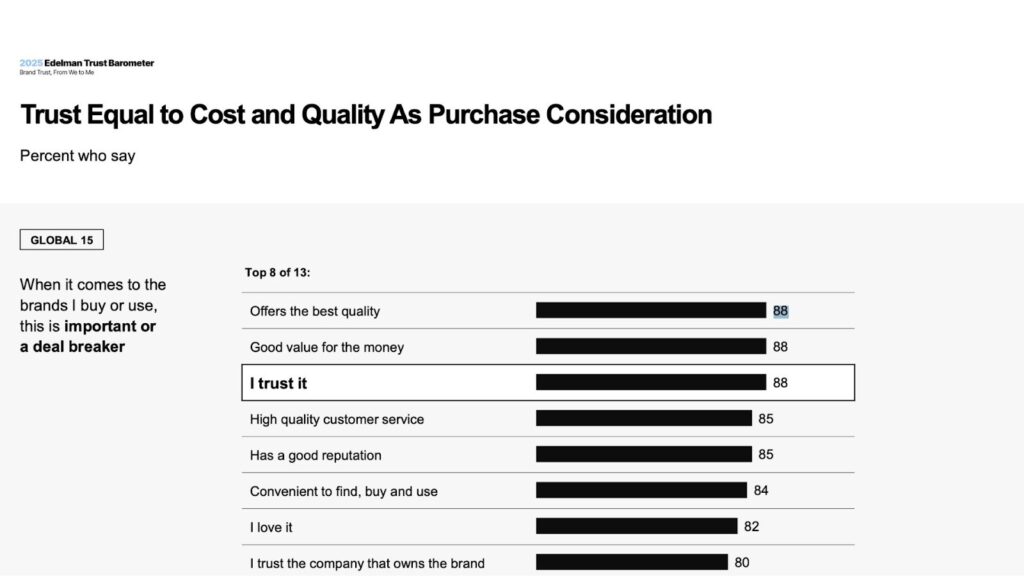Click the bar for "Offers the best quality"
The image size is (1024, 576).
650,311
